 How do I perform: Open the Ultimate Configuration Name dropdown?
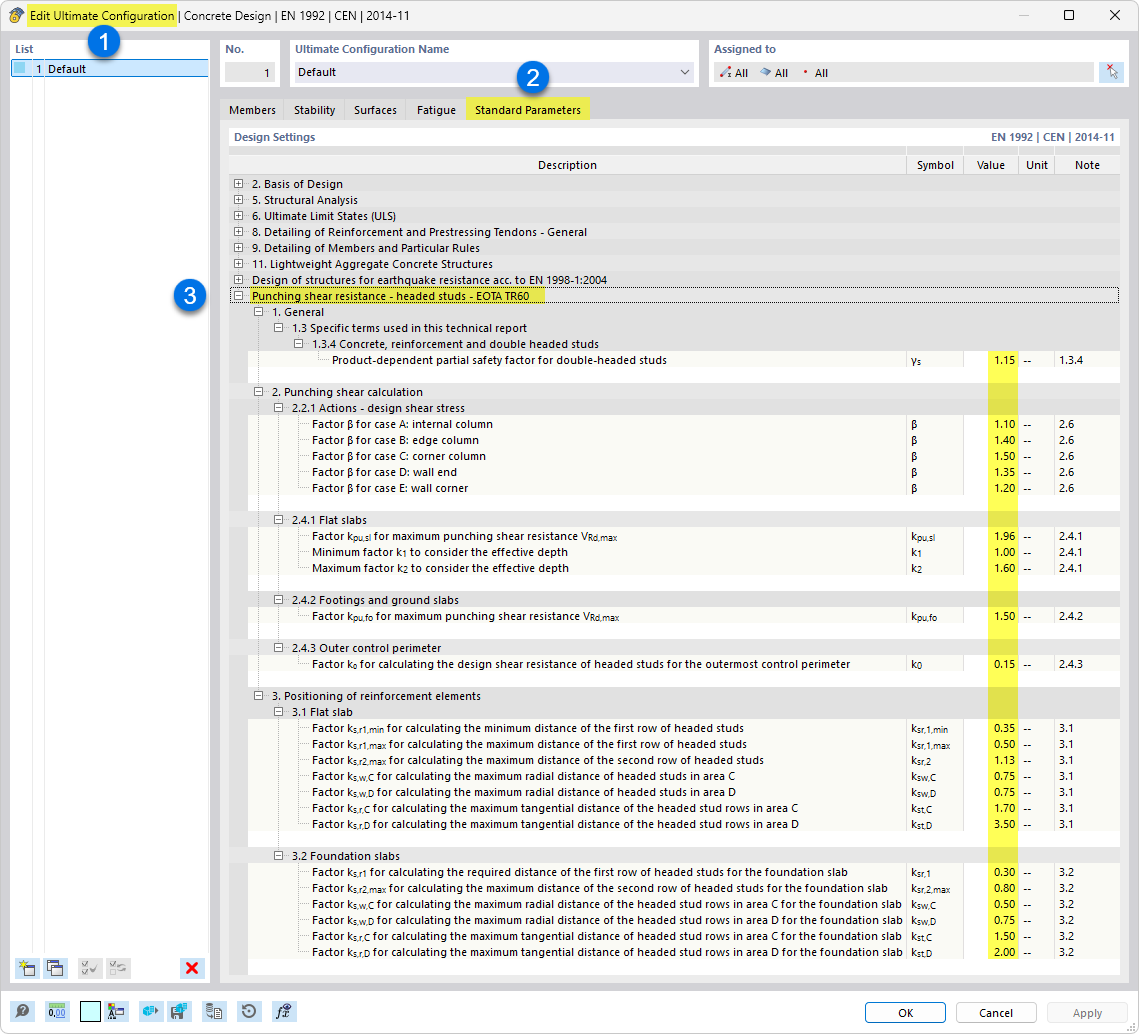click(x=684, y=72)
